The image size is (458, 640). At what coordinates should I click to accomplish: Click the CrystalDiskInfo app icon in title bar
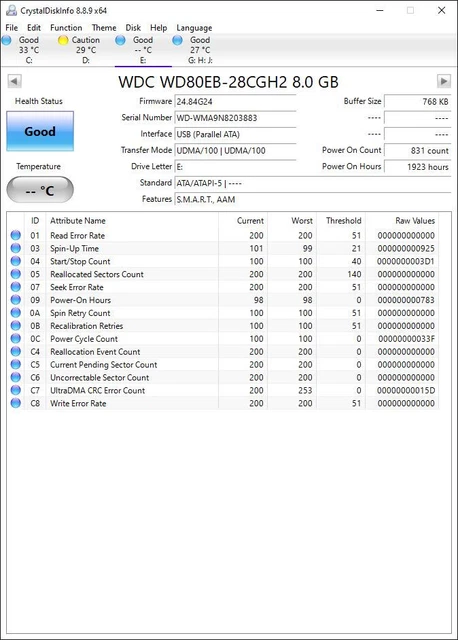click(11, 10)
